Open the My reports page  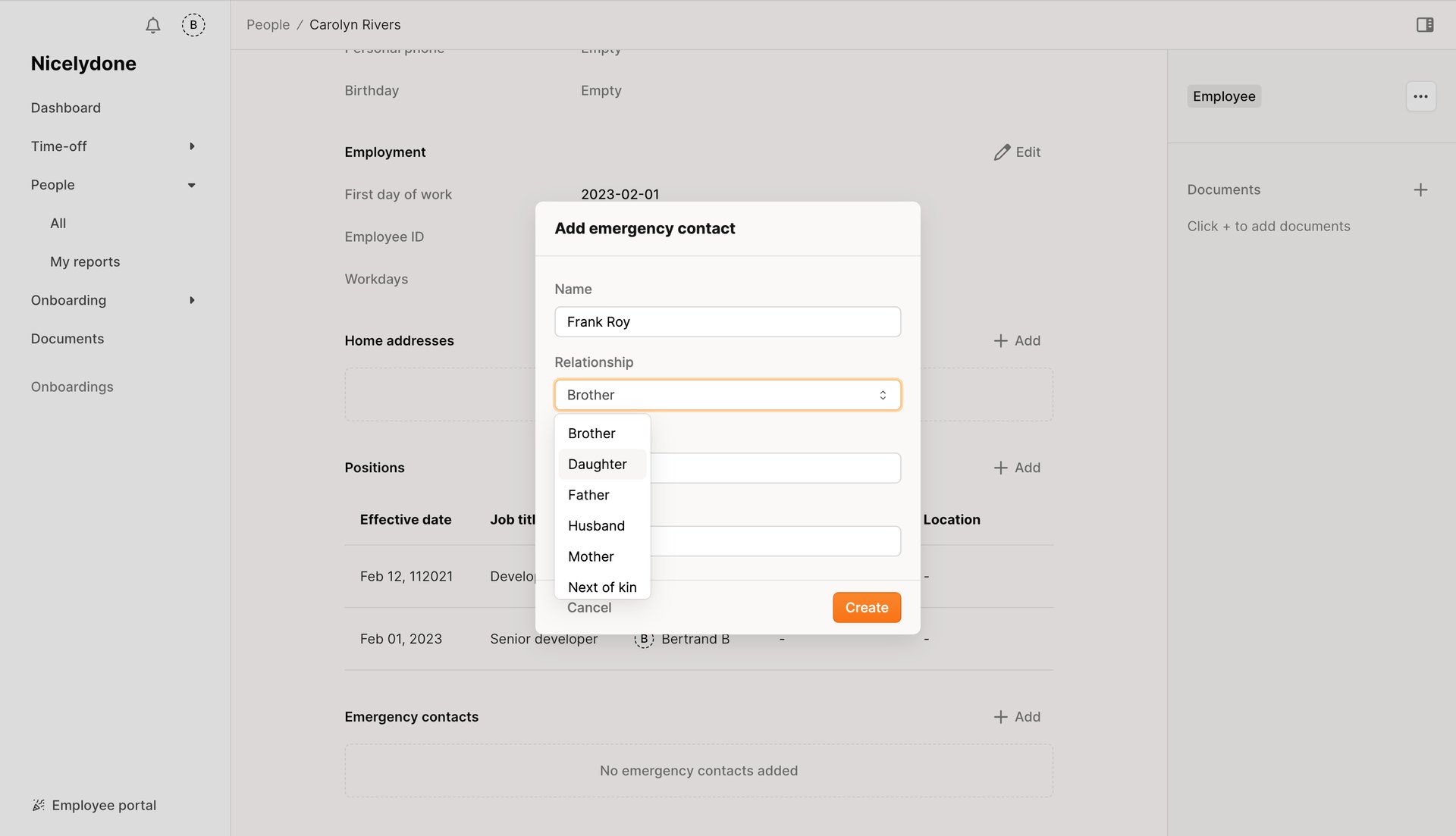click(x=85, y=261)
